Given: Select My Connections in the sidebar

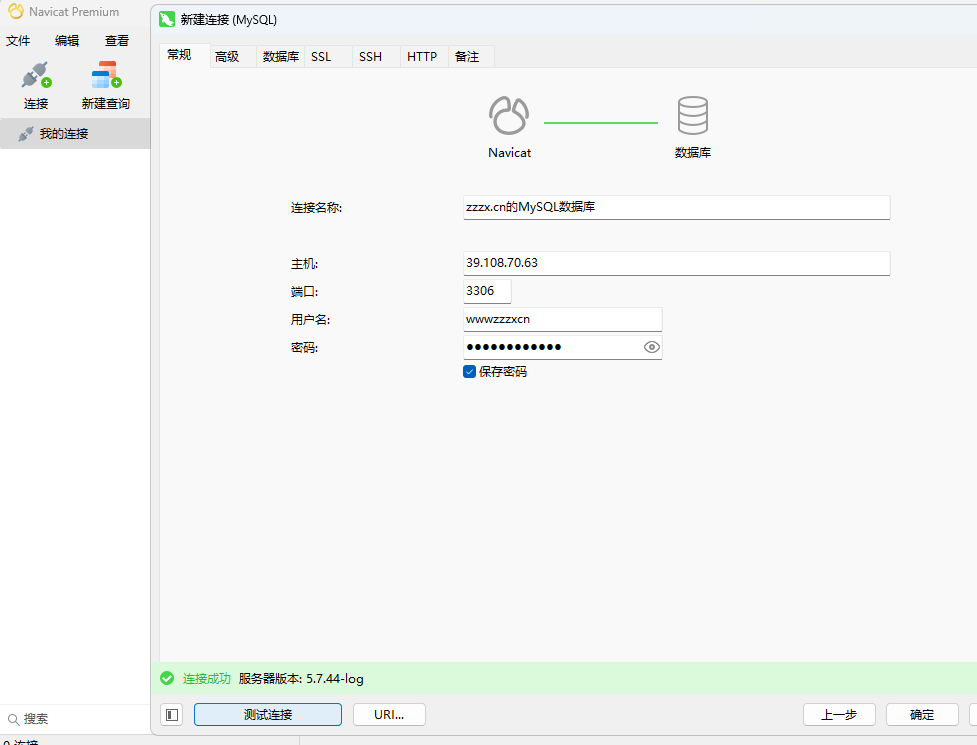Looking at the screenshot, I should (x=75, y=133).
